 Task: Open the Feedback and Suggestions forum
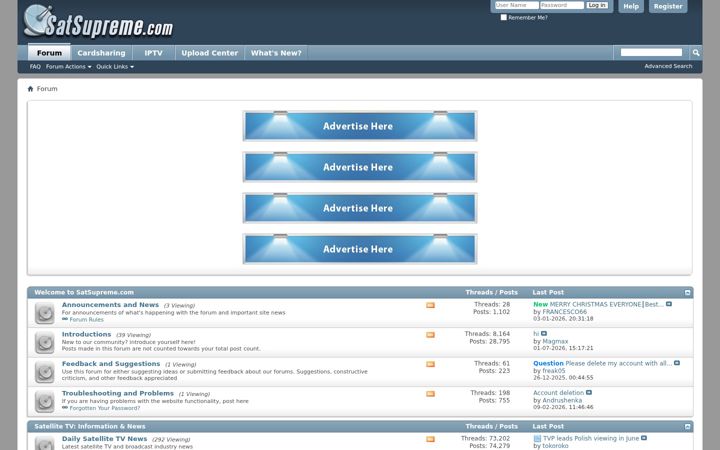coord(111,363)
